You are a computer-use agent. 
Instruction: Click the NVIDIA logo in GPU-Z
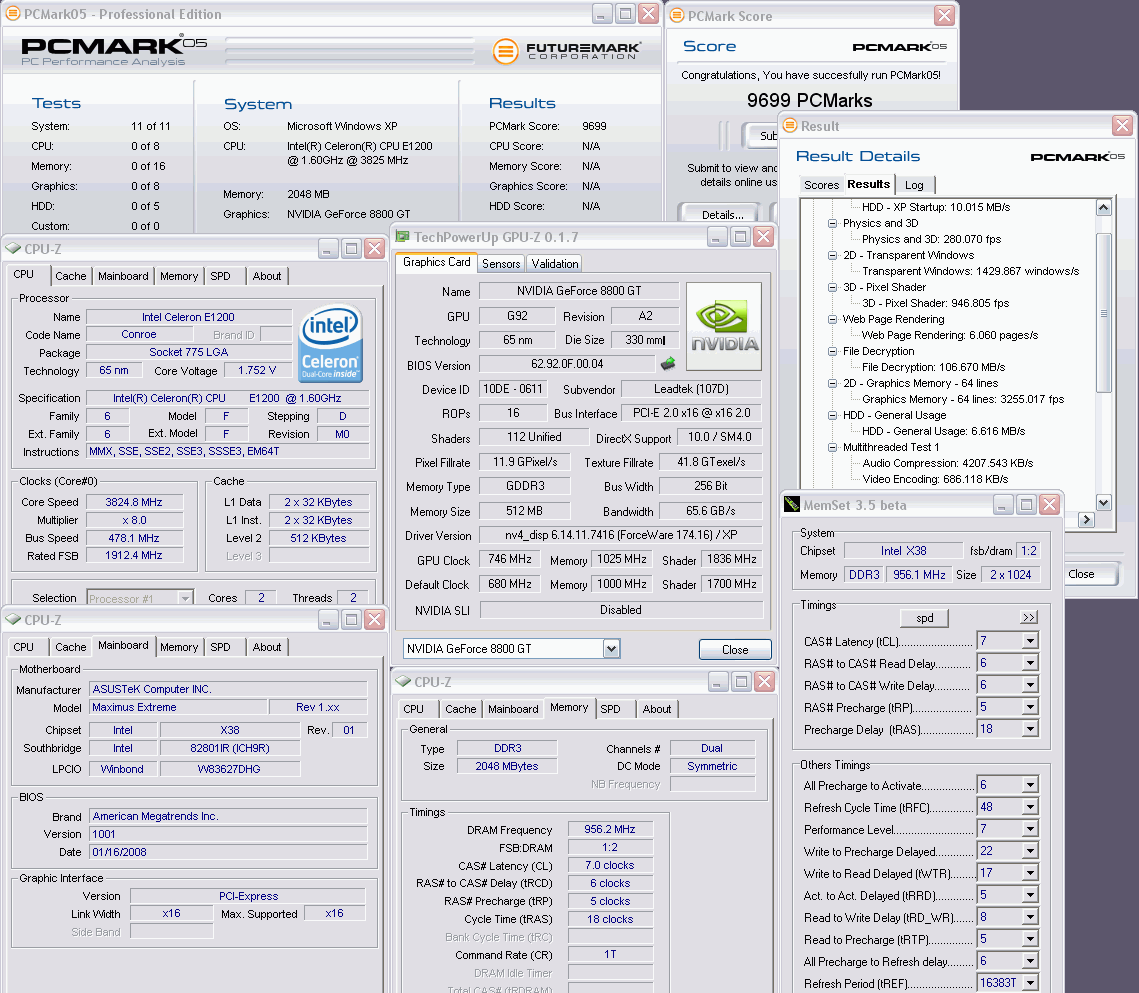pyautogui.click(x=723, y=327)
